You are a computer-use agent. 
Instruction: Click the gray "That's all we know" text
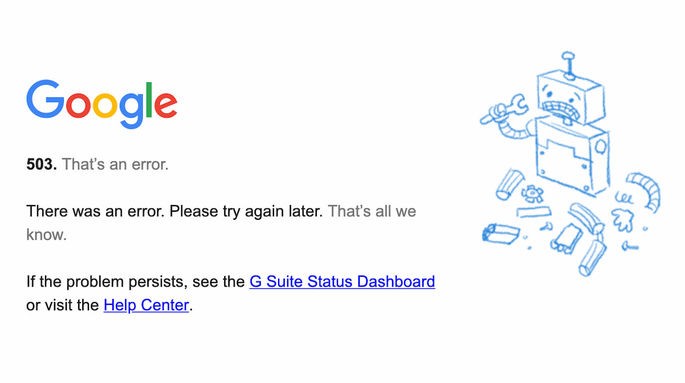point(221,223)
